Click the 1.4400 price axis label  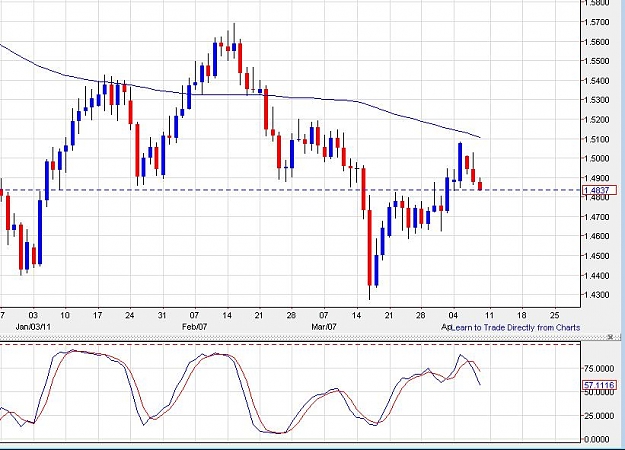tap(597, 276)
